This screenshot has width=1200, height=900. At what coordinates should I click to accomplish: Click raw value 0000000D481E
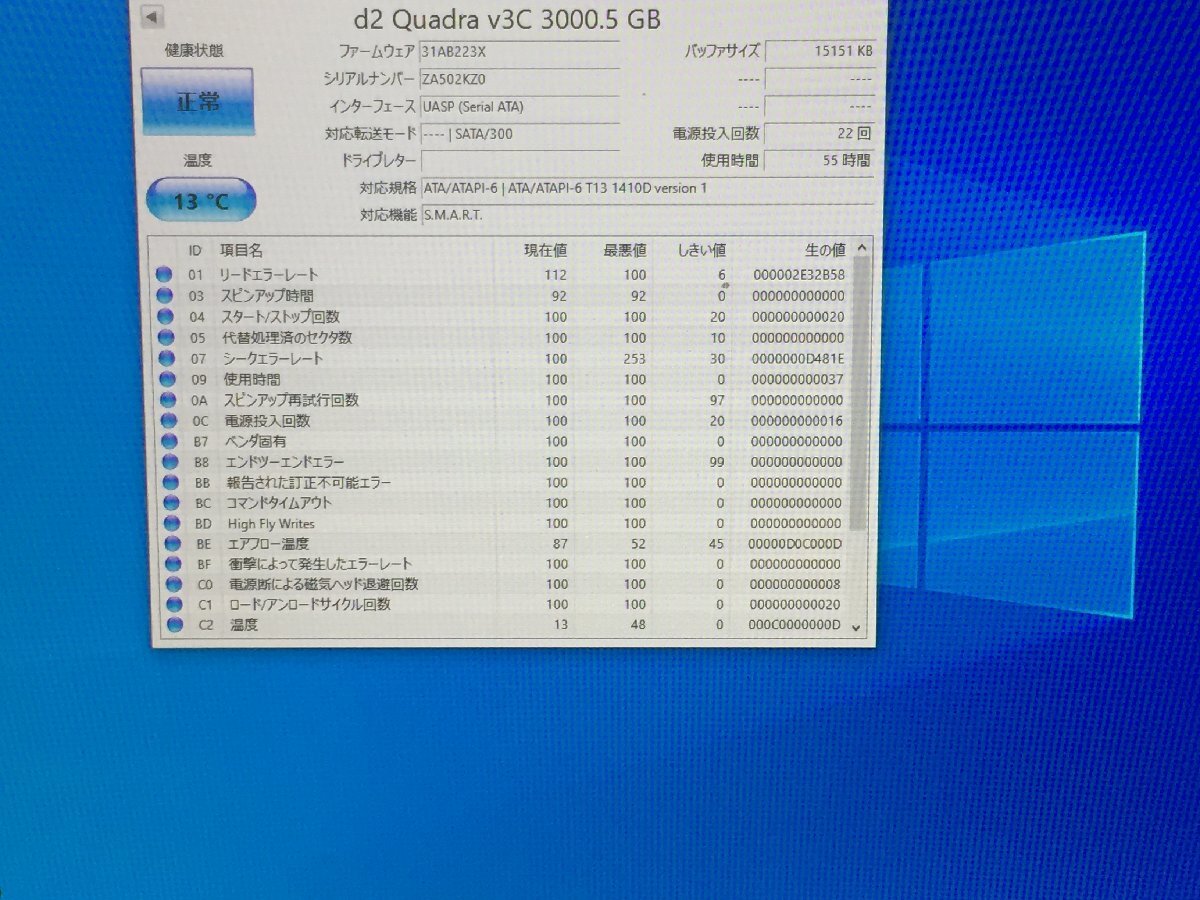pos(797,359)
